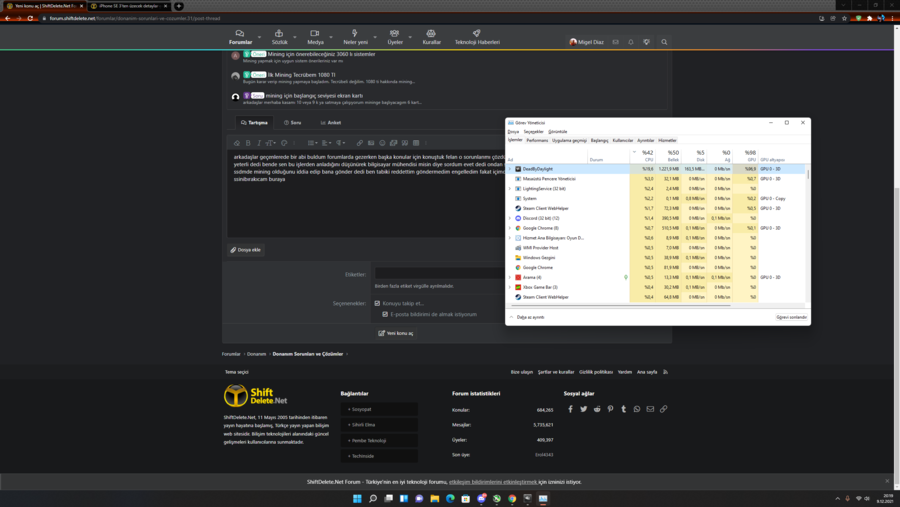Select the Soru thread type option

coord(293,123)
